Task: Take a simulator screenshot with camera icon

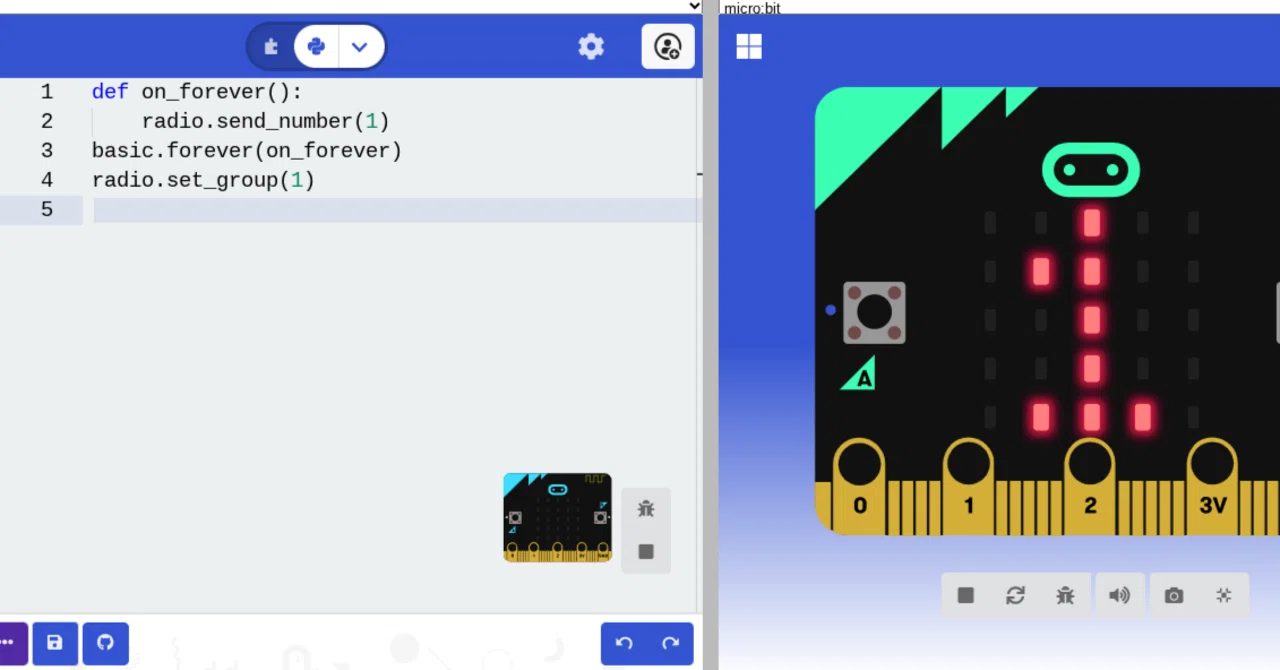Action: point(1174,595)
